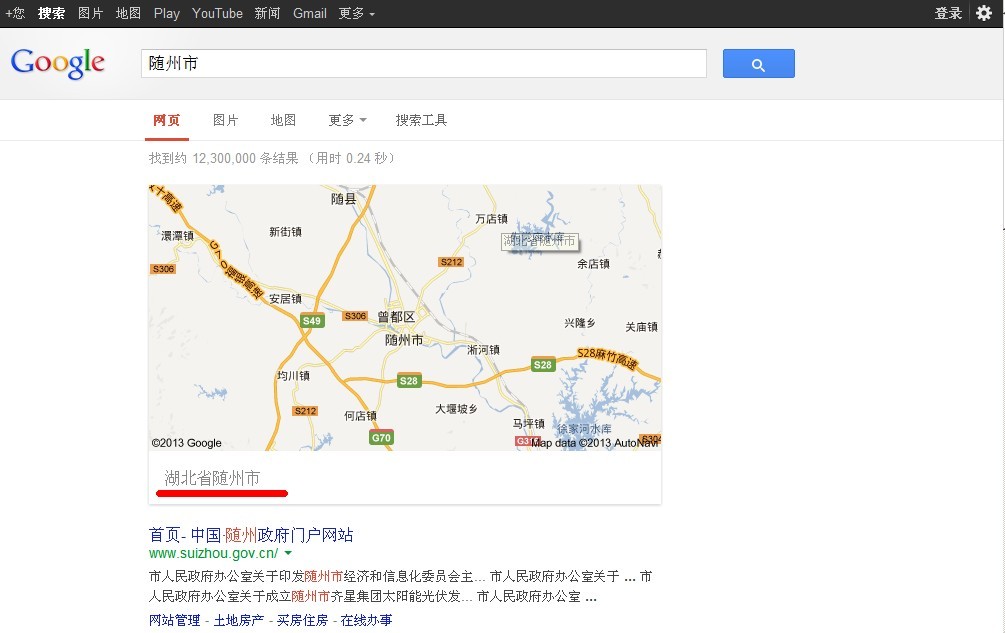Open 新闻 from the top menu bar
This screenshot has width=1005, height=633.
tap(266, 13)
